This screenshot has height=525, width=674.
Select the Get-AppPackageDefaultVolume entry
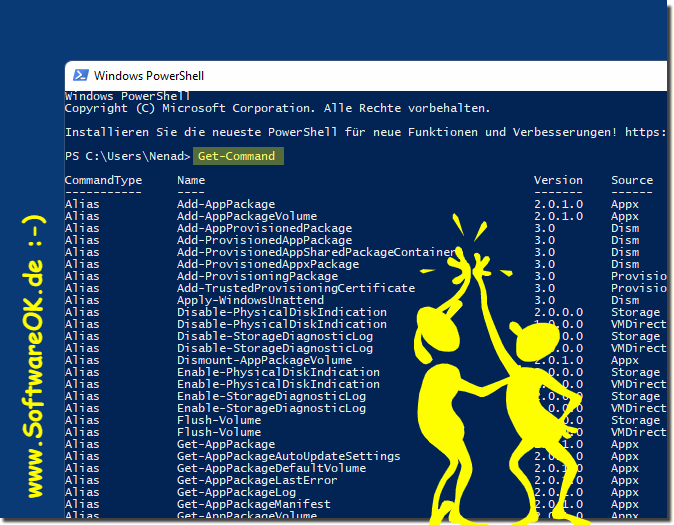272,468
